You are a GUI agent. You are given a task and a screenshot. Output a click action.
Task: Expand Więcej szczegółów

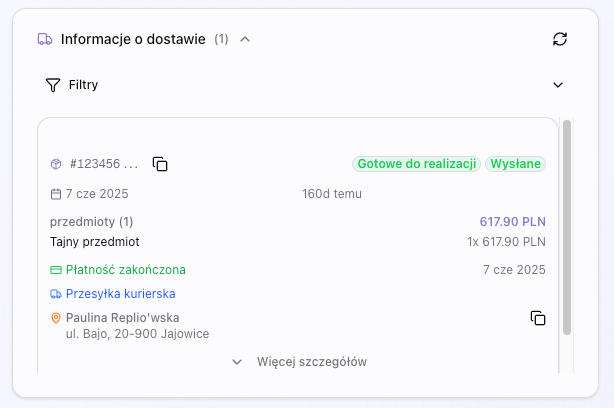(x=300, y=362)
